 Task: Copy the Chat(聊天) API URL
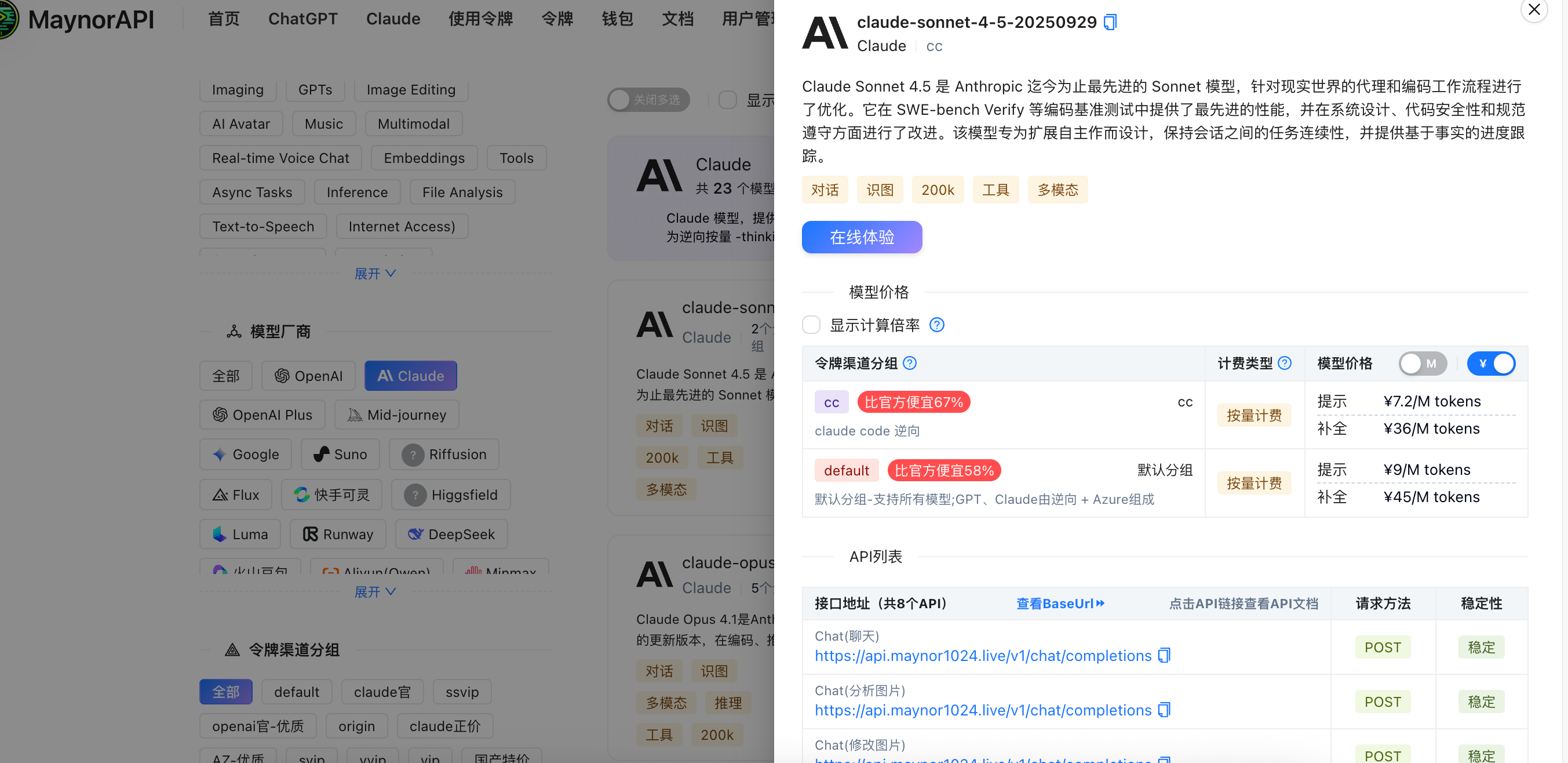1164,656
